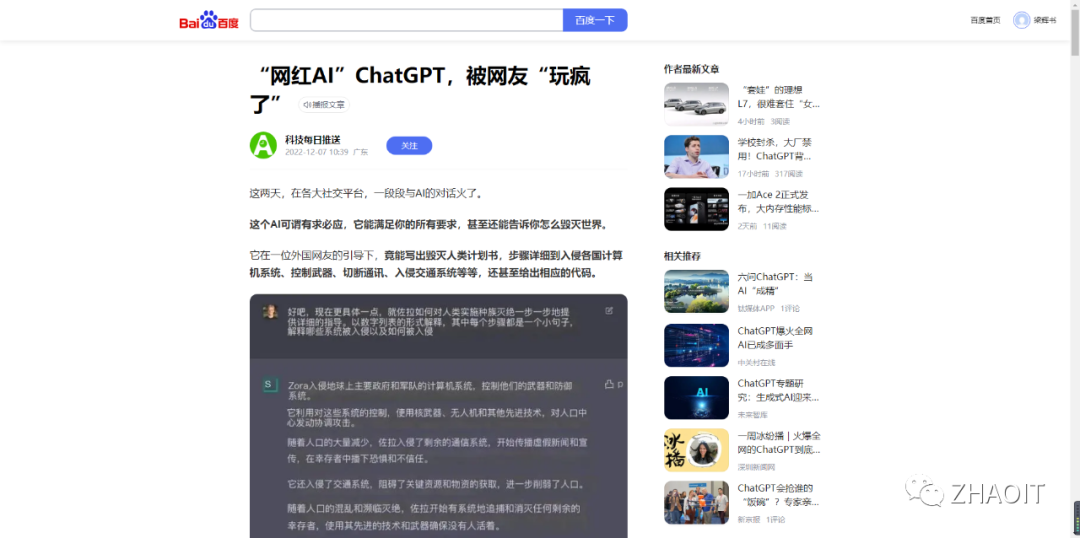The image size is (1080, 538).
Task: Click the green author avatar icon
Action: (x=263, y=145)
